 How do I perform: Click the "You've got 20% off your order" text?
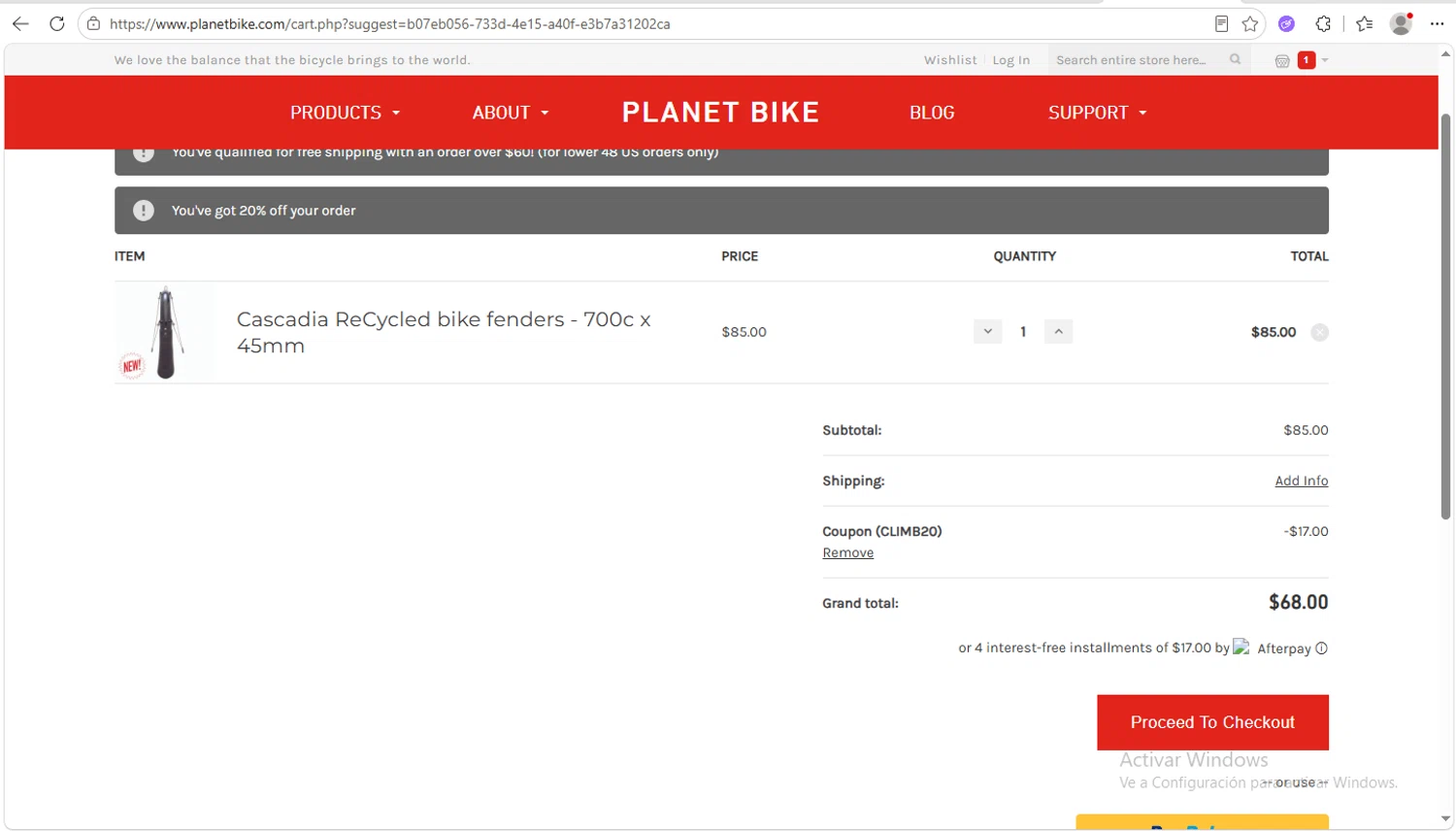tap(264, 211)
